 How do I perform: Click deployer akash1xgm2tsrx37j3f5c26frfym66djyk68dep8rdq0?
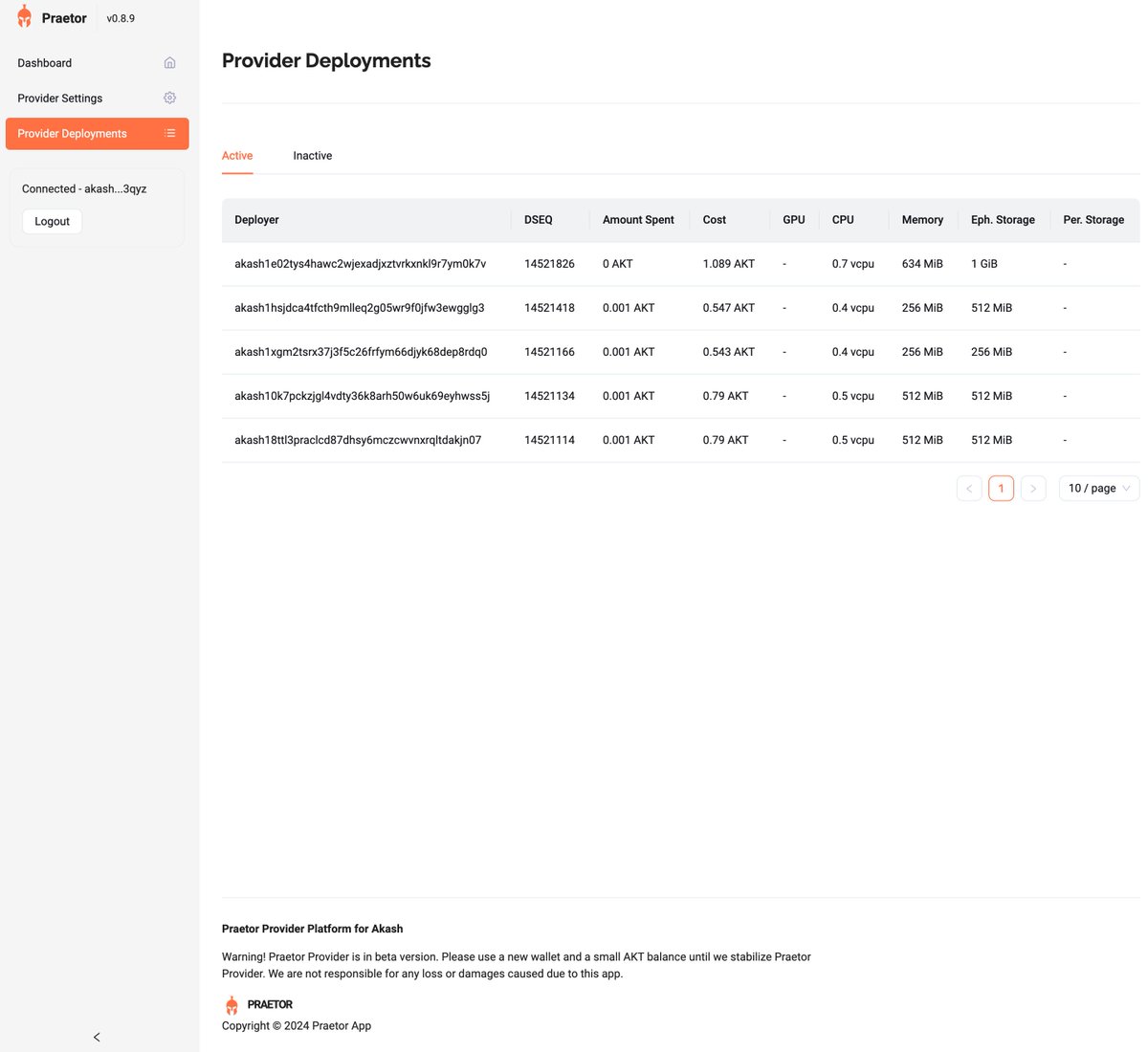click(361, 352)
